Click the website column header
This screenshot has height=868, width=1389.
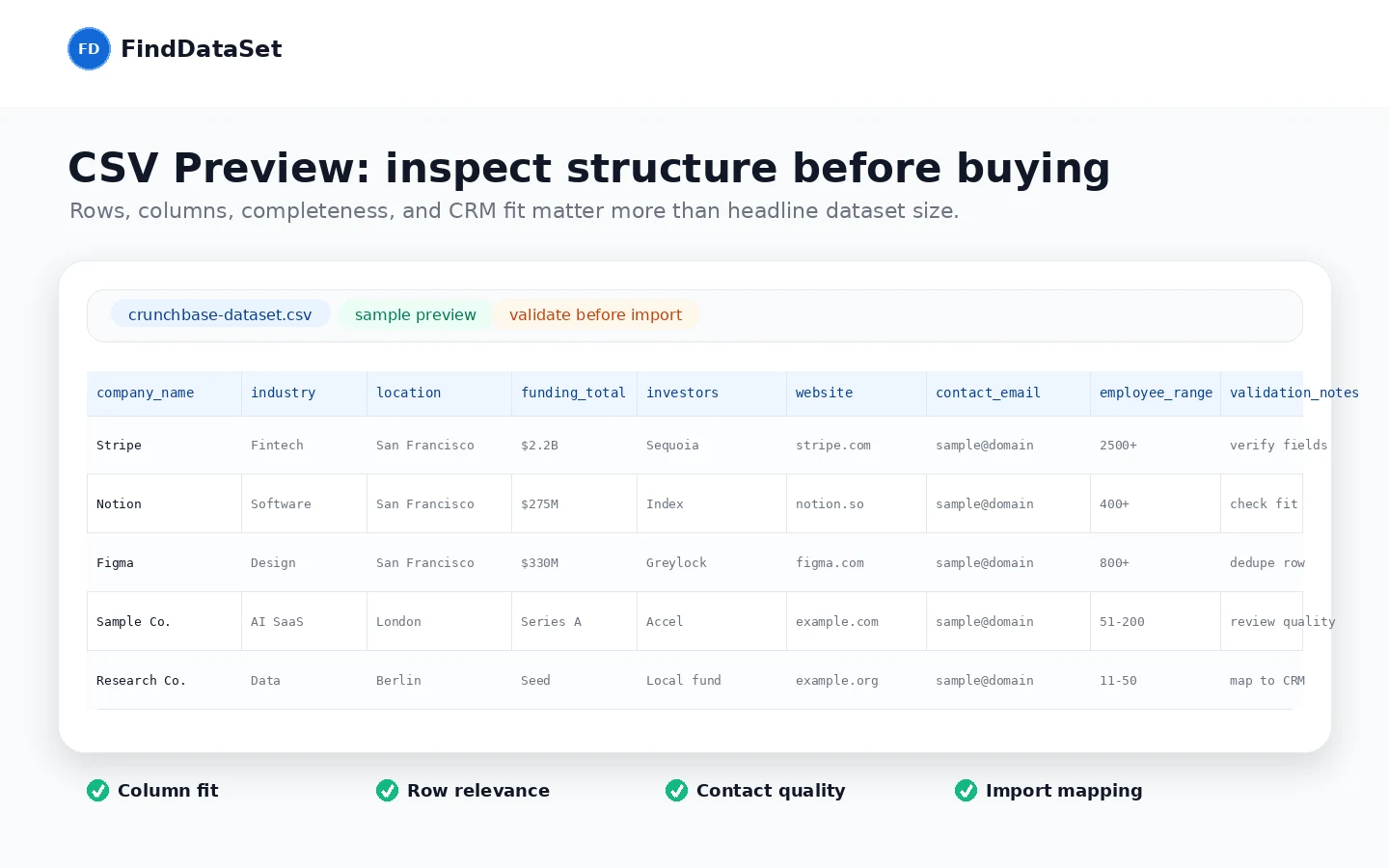(x=856, y=393)
